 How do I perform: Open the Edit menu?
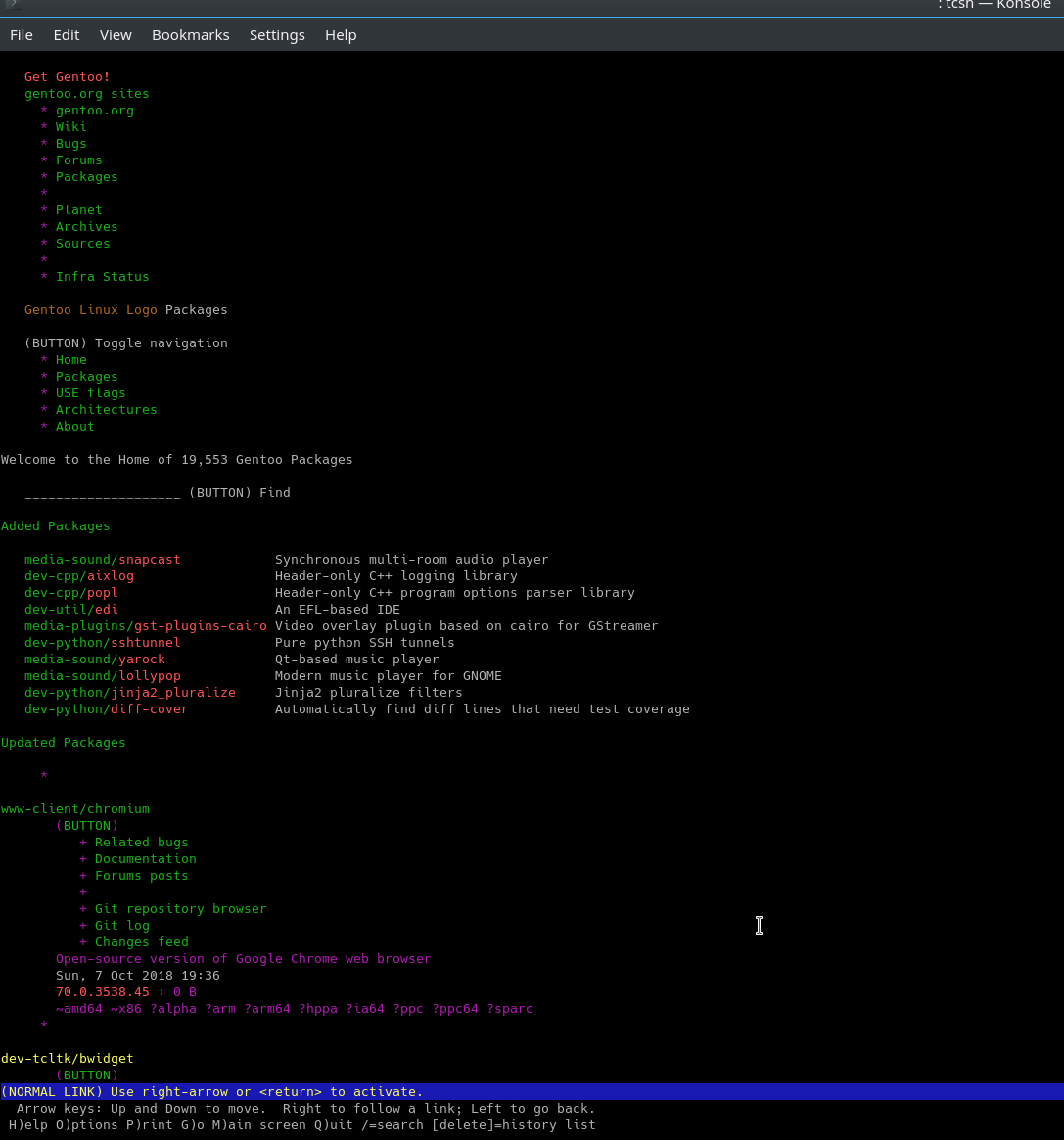tap(67, 35)
